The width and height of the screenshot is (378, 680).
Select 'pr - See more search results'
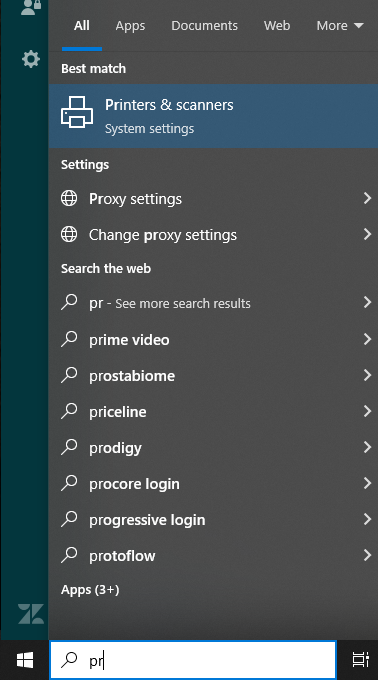213,303
